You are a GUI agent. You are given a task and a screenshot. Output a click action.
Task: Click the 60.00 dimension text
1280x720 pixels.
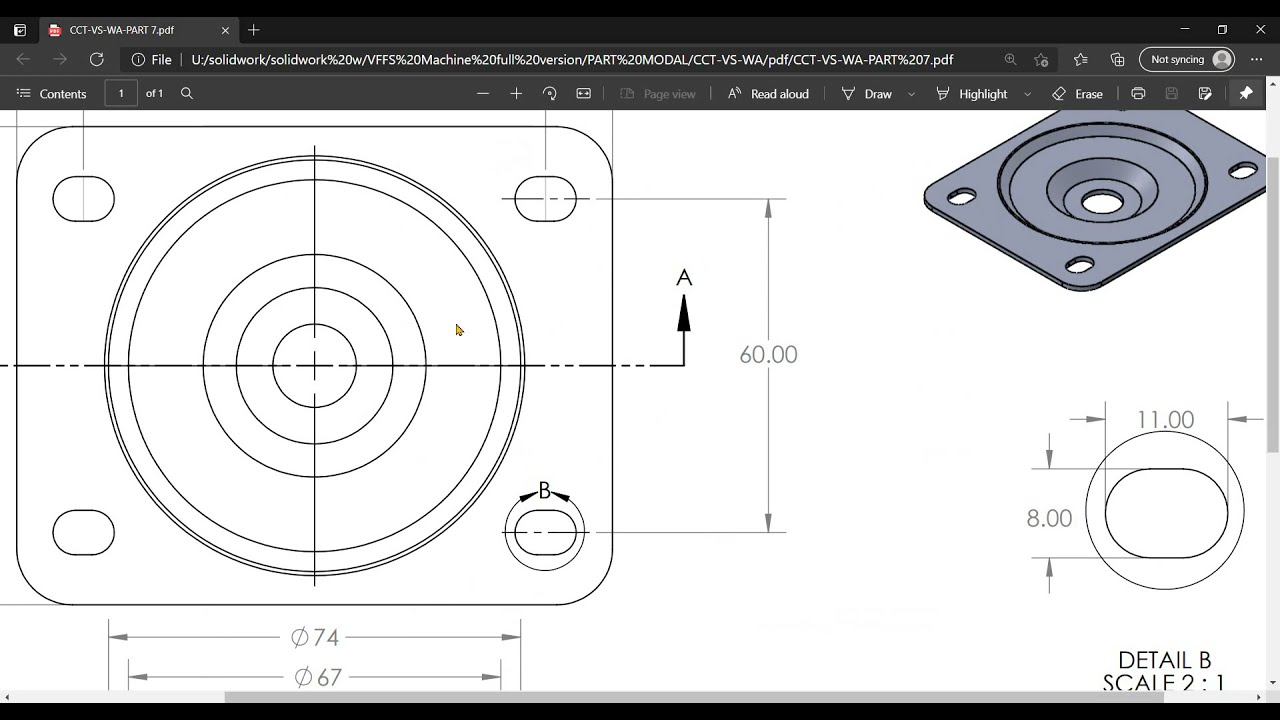[768, 355]
